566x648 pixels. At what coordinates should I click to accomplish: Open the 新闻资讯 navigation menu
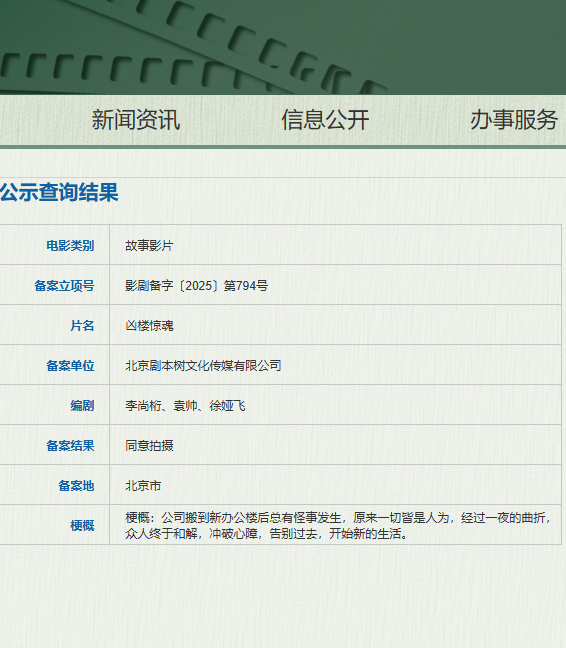pyautogui.click(x=136, y=120)
